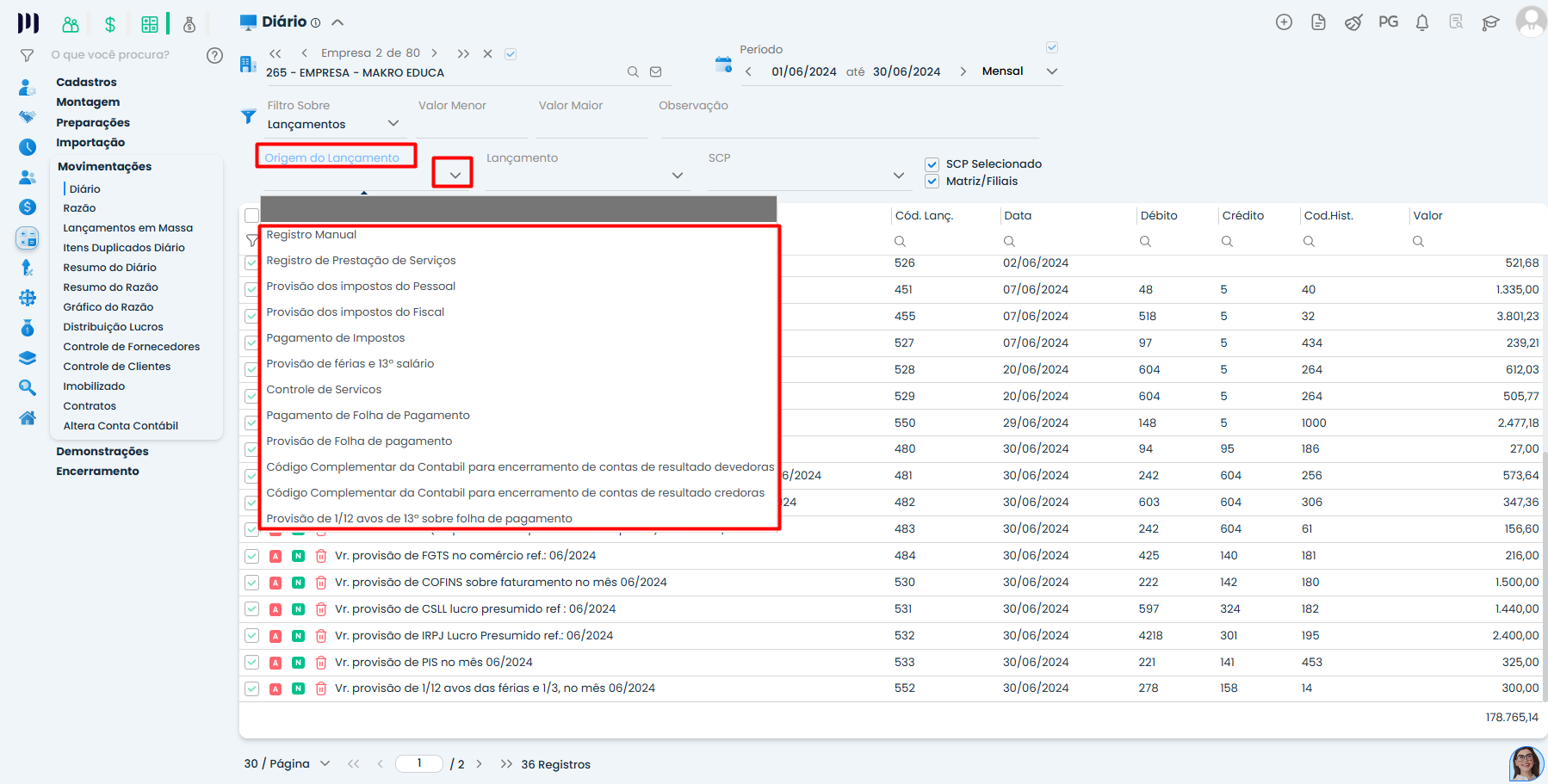Click the magnifier icon beside company name
The width and height of the screenshot is (1548, 784).
click(x=633, y=72)
